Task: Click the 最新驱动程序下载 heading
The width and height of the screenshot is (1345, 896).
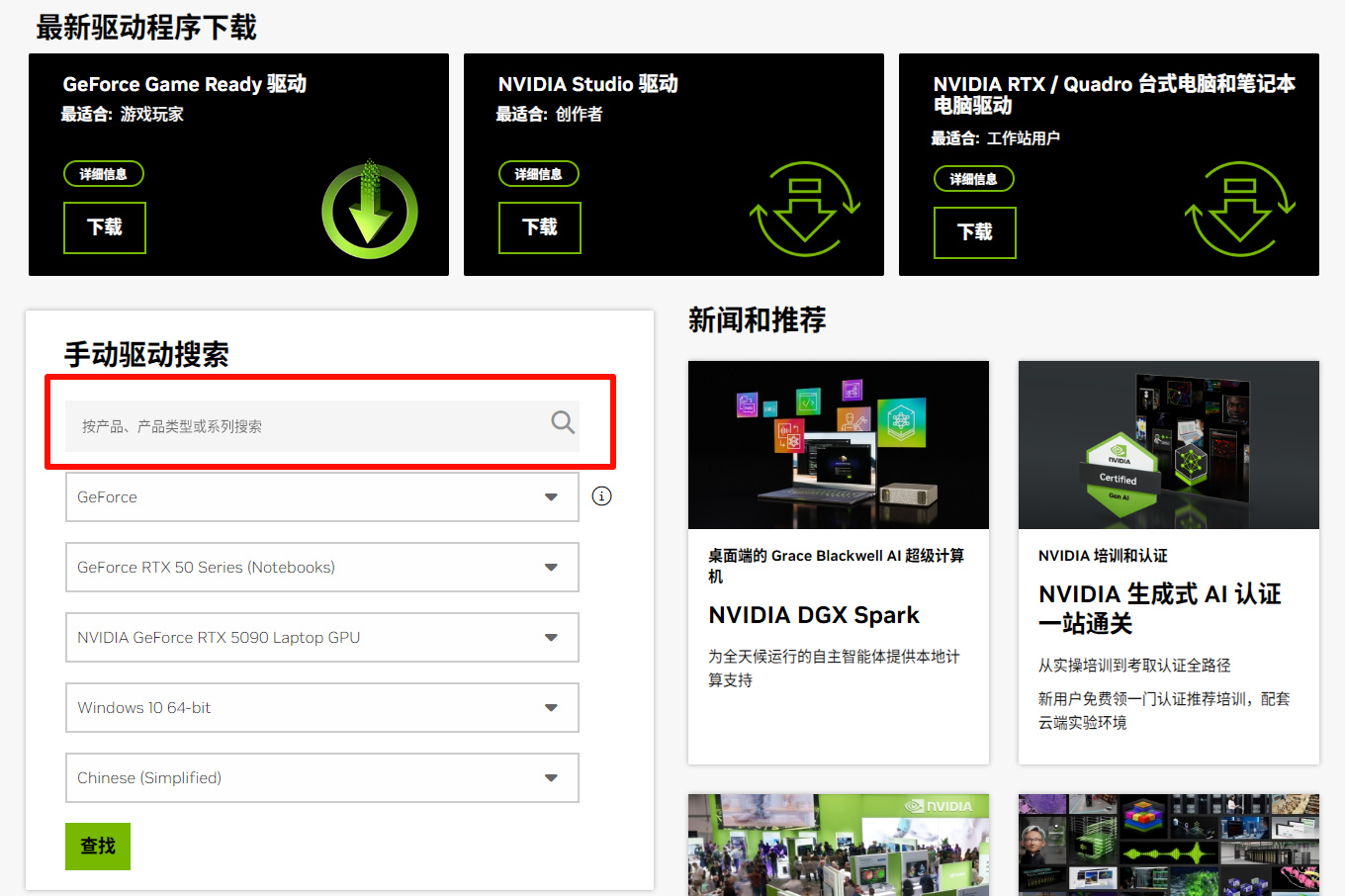Action: [146, 28]
